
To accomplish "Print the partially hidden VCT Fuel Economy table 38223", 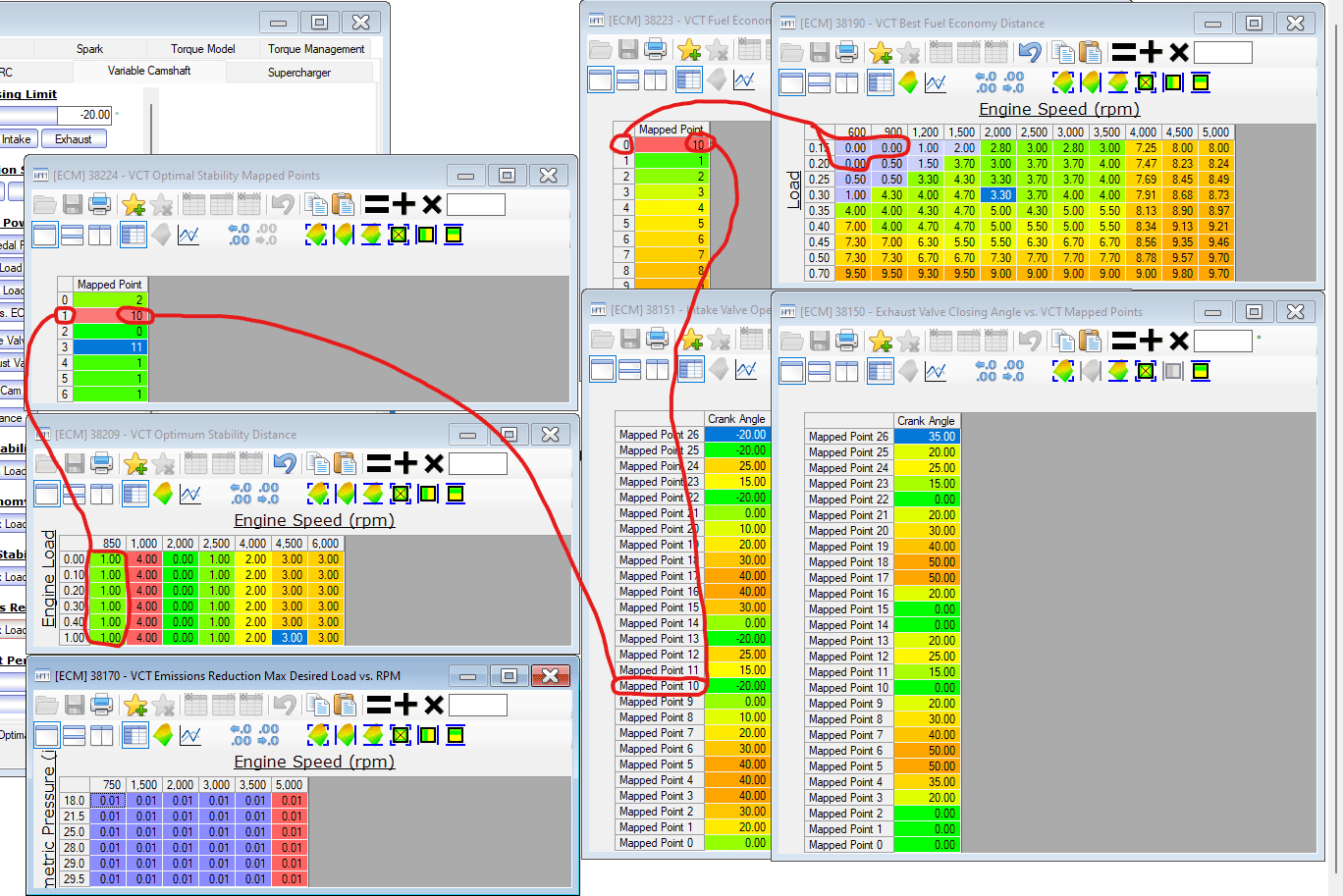I will point(656,49).
